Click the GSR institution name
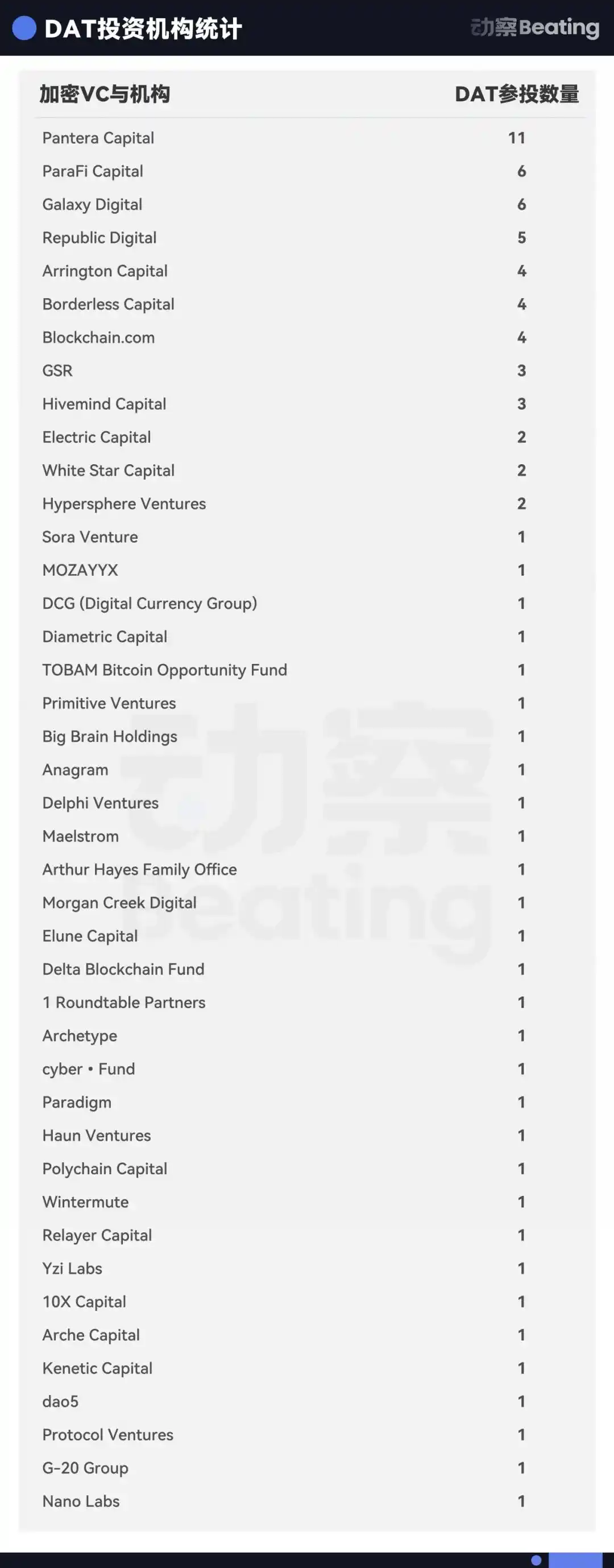 (57, 371)
